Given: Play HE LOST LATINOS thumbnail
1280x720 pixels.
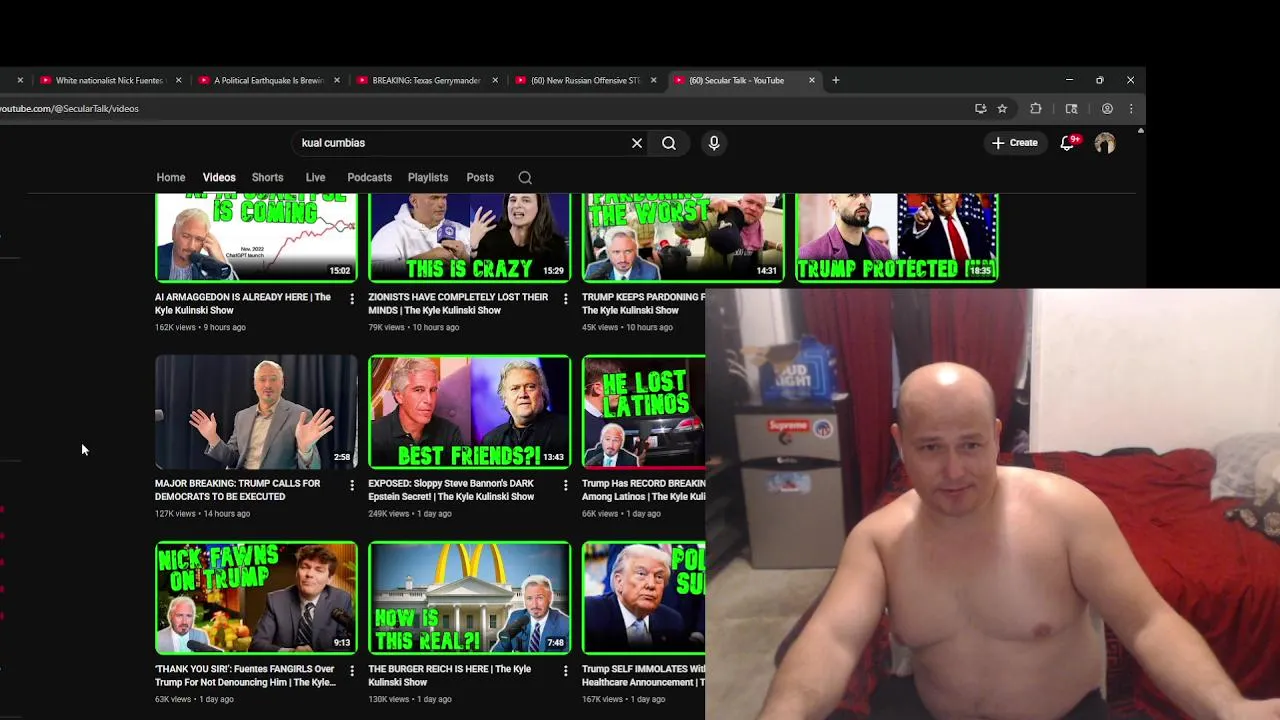Looking at the screenshot, I should pos(643,412).
